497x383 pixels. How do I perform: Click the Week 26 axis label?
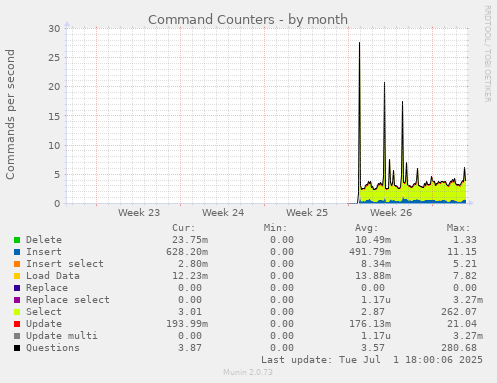(391, 213)
